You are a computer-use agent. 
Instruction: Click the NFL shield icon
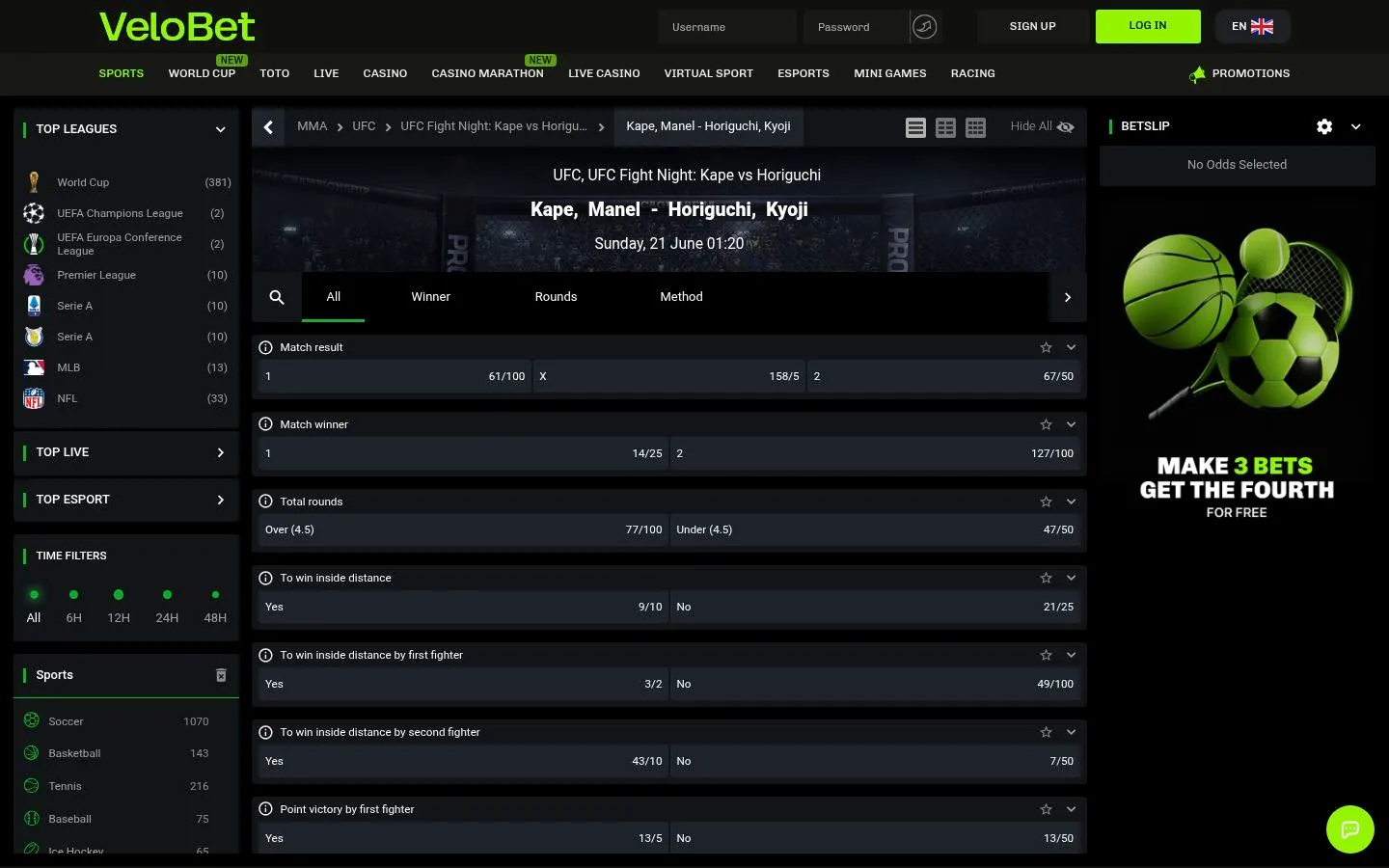tap(34, 398)
